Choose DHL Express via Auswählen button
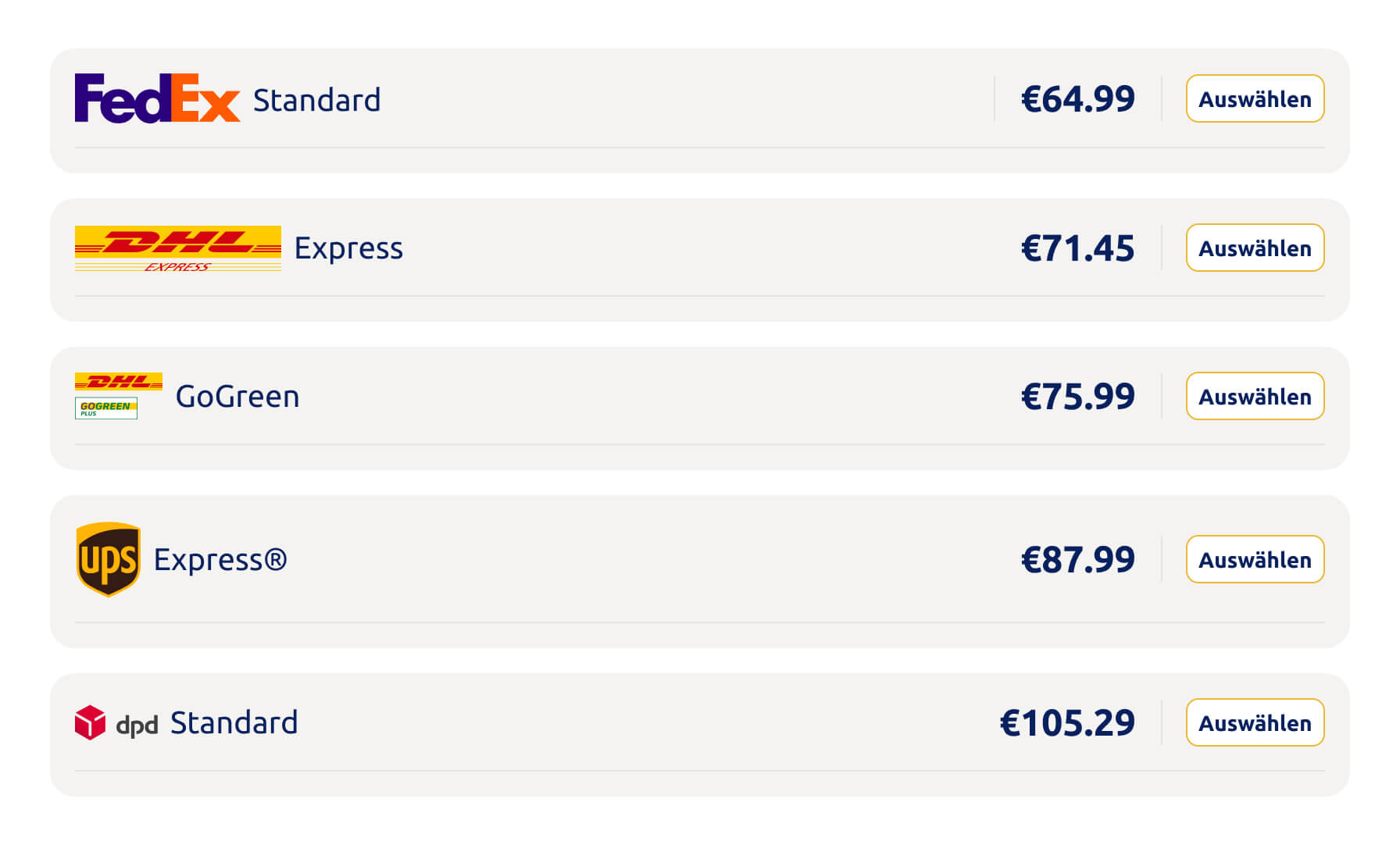 [1255, 248]
